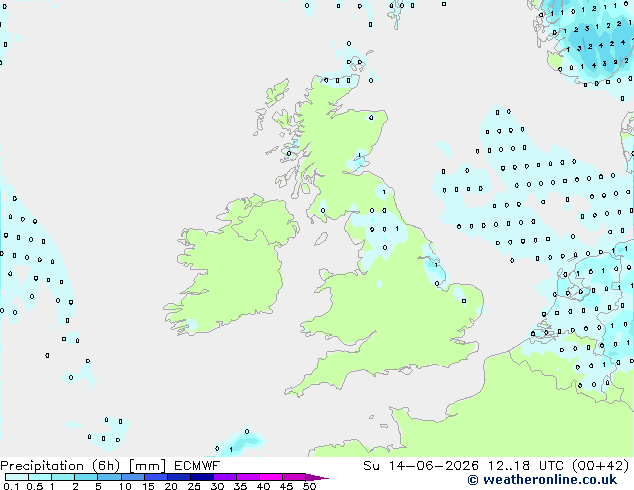
Task: Click the "(6h)" interval text
Action: click(x=106, y=466)
